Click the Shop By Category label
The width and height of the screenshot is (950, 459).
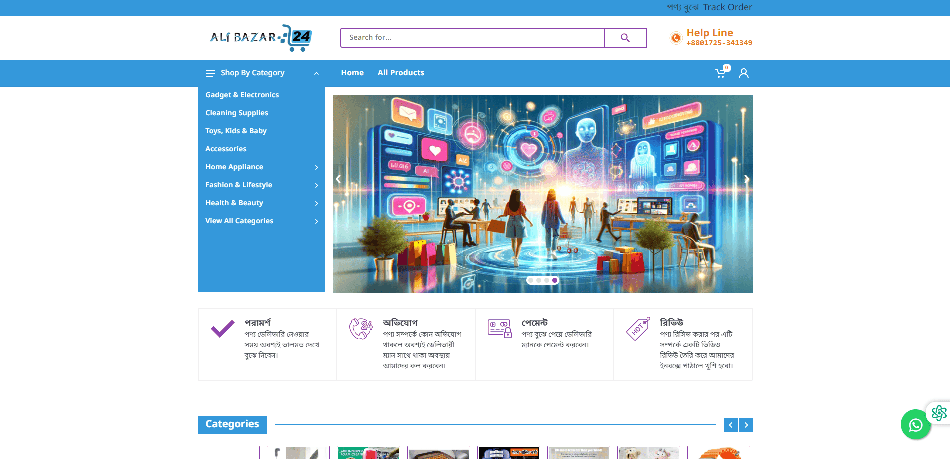tap(253, 73)
